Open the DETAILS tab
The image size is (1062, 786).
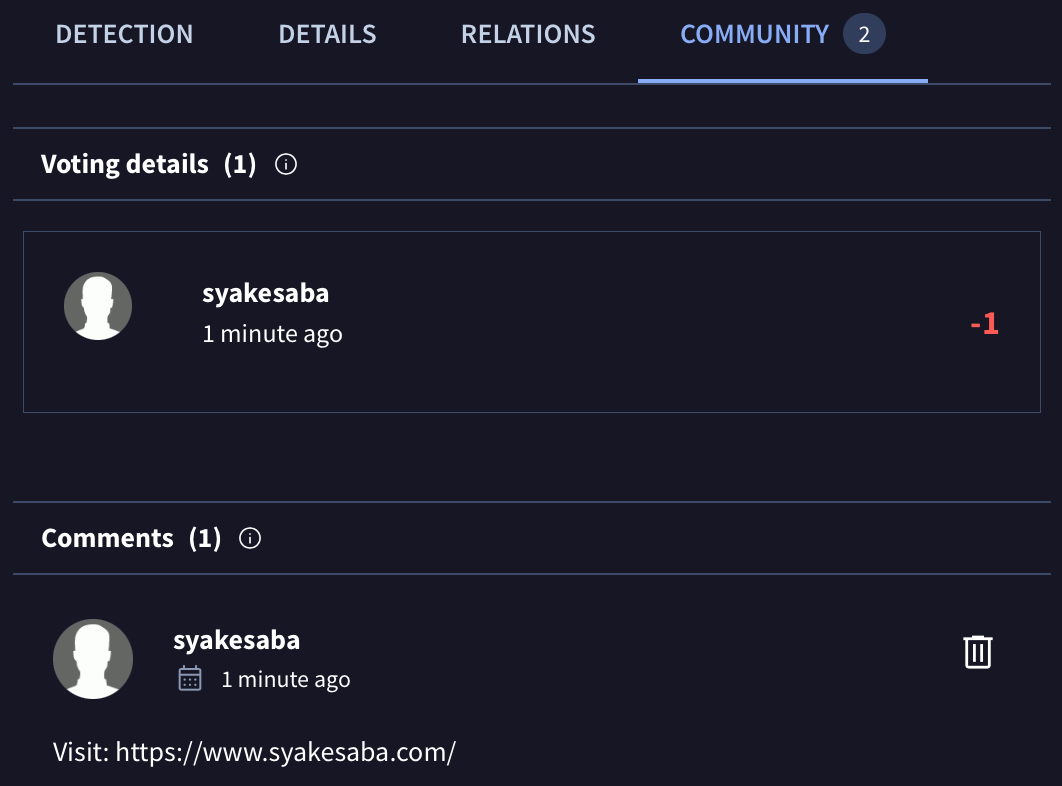(327, 33)
